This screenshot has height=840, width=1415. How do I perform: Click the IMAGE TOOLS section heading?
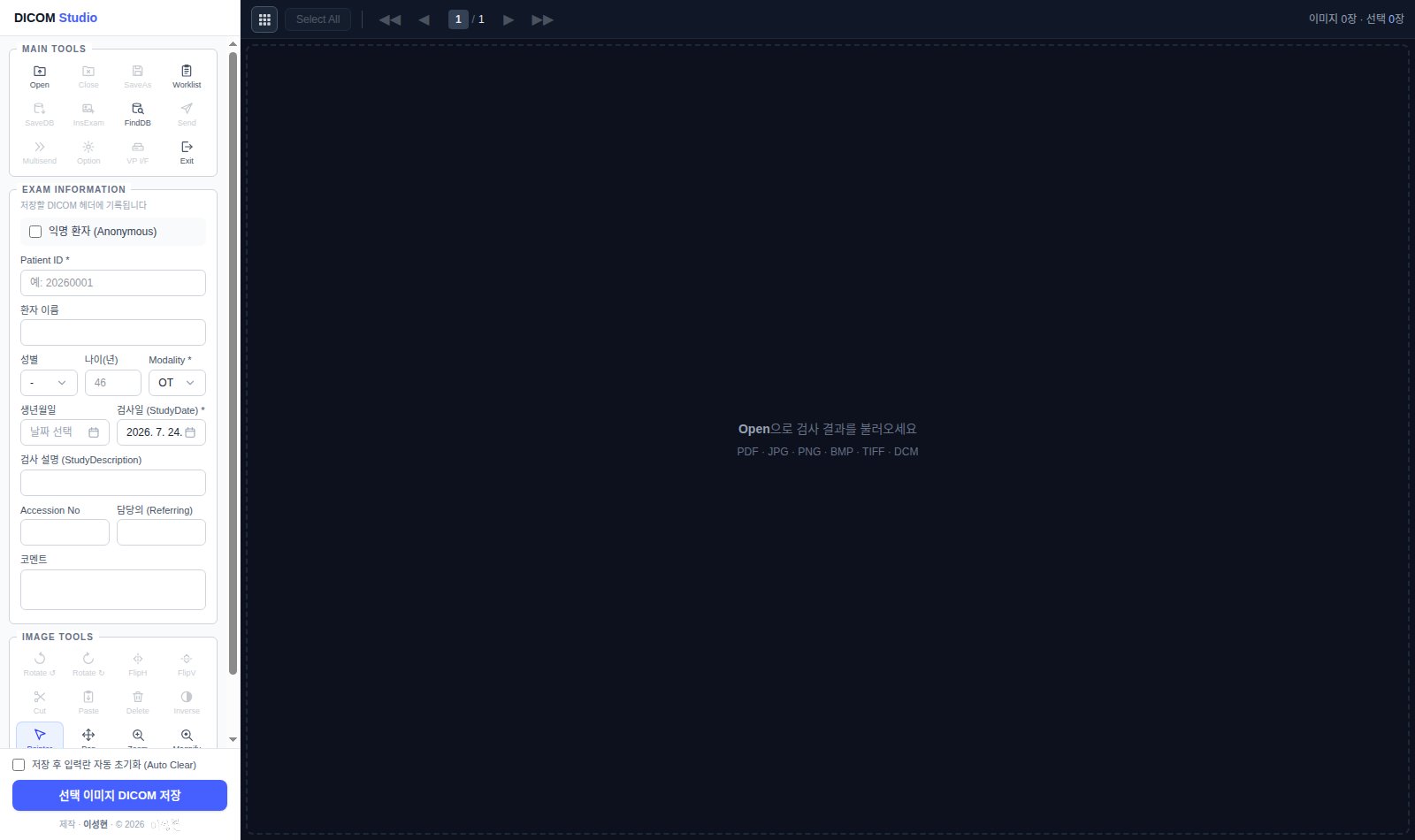tap(57, 637)
